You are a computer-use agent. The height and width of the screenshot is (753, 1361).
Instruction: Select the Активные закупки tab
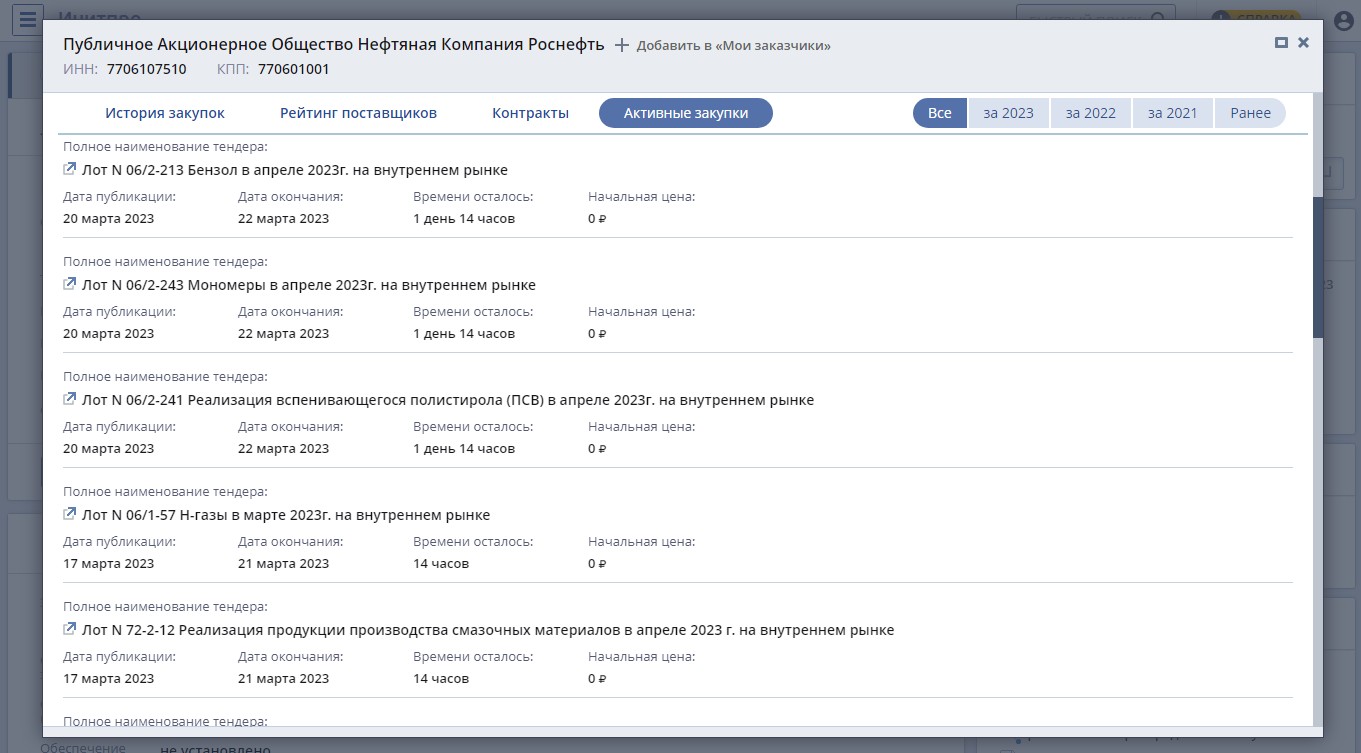click(x=686, y=113)
